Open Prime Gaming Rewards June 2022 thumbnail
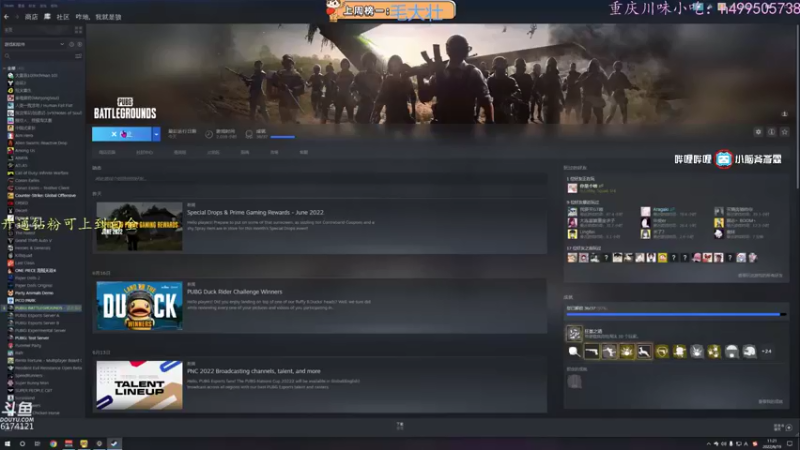 (x=139, y=227)
